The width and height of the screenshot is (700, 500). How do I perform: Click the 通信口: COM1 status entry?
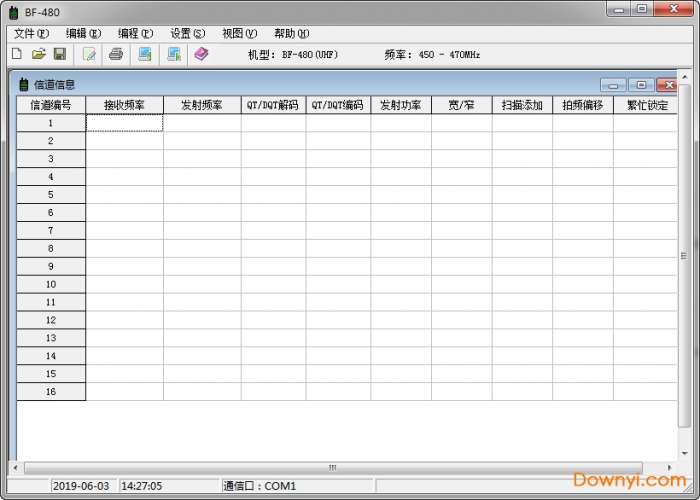tap(259, 486)
